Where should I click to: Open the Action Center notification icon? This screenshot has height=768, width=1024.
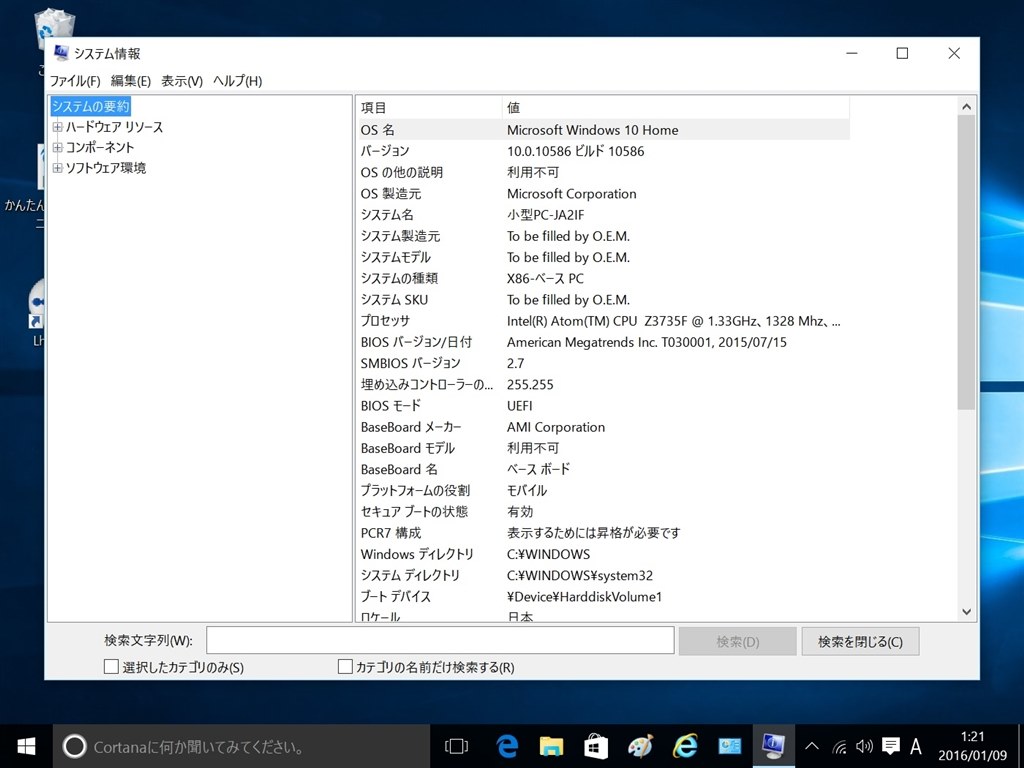pos(889,746)
